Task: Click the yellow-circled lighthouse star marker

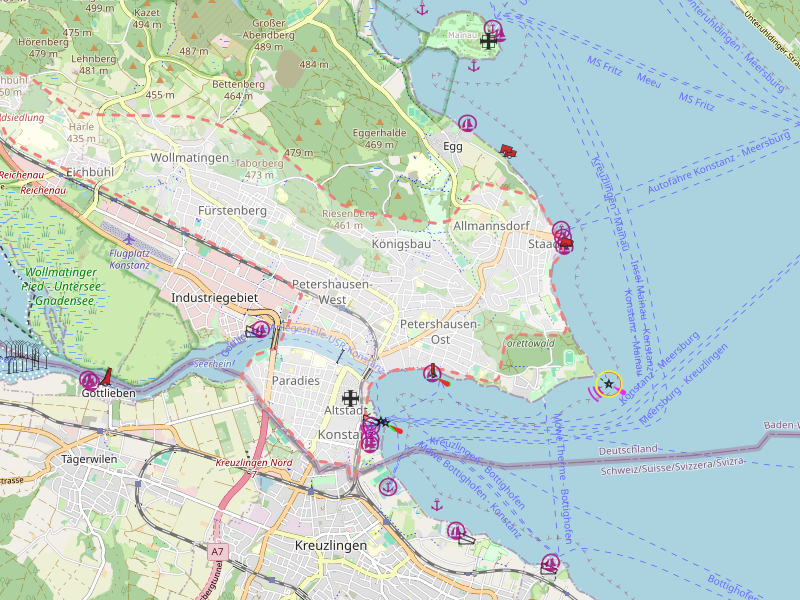Action: coord(608,384)
